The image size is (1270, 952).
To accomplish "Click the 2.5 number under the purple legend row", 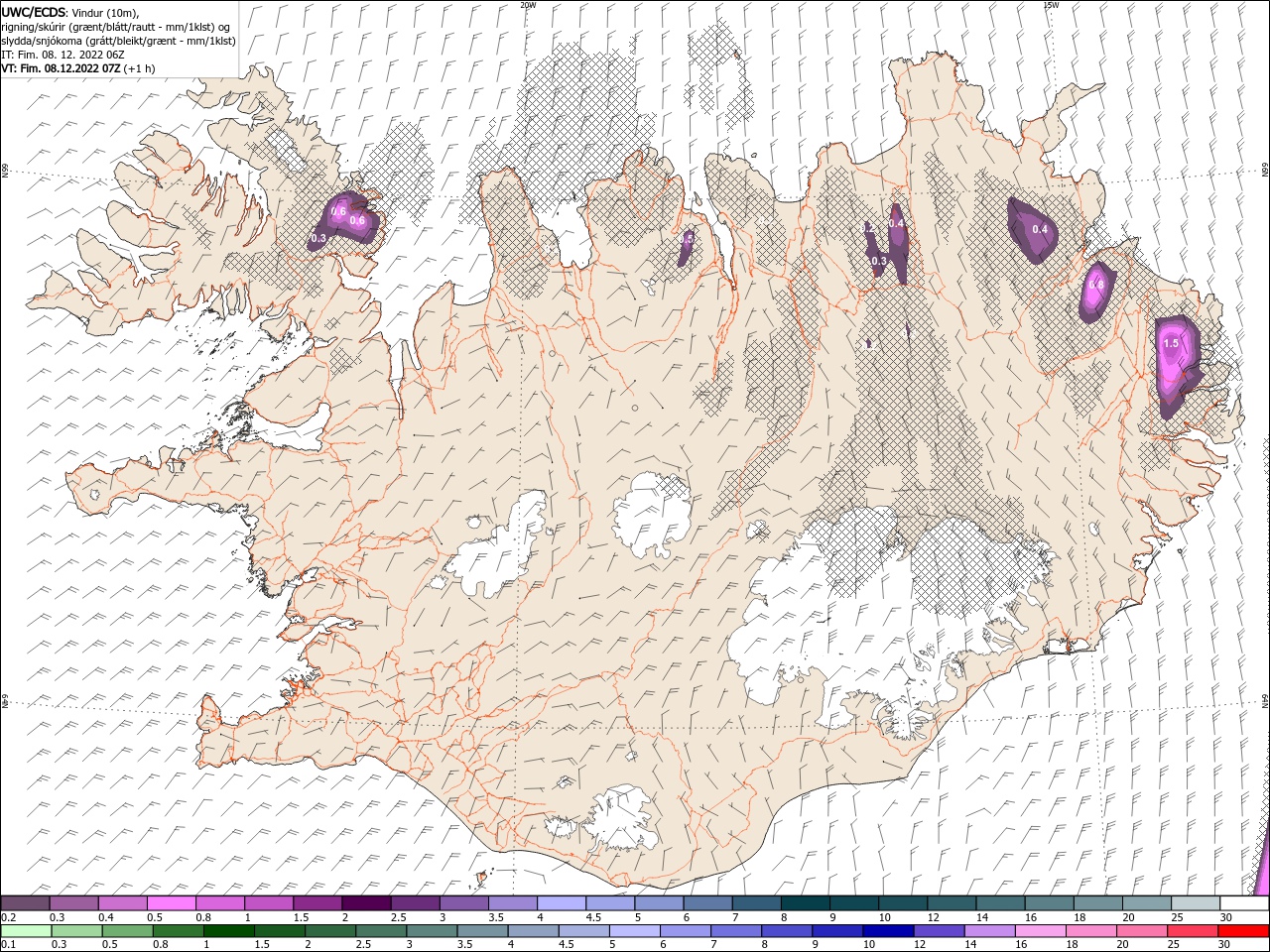I will (398, 918).
